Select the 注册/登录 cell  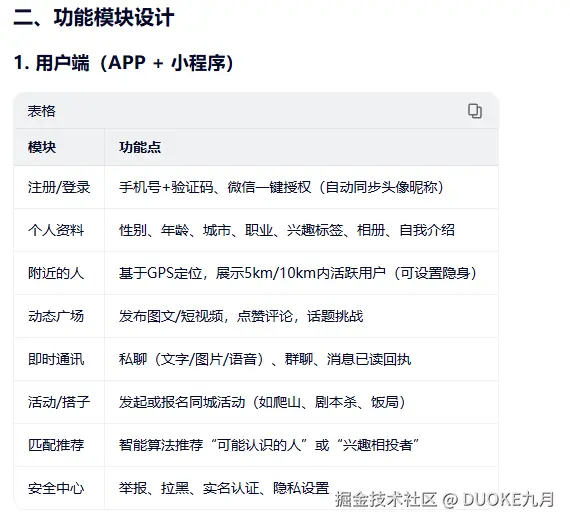pos(59,188)
